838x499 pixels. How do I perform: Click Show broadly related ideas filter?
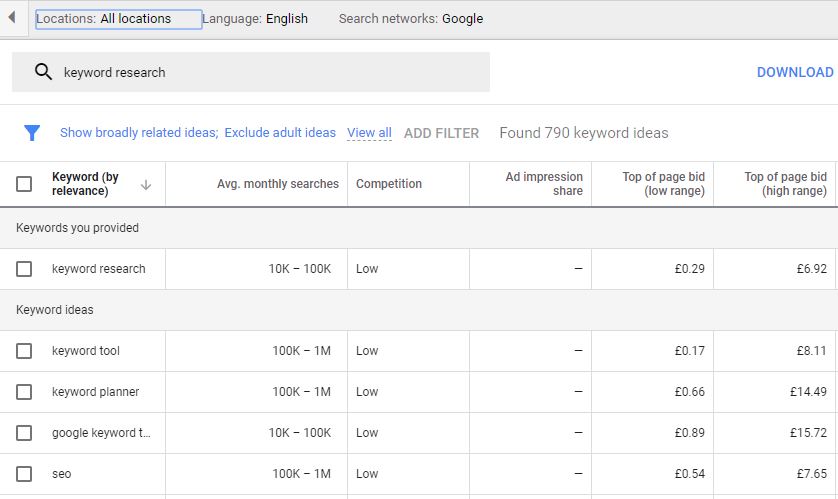(139, 132)
